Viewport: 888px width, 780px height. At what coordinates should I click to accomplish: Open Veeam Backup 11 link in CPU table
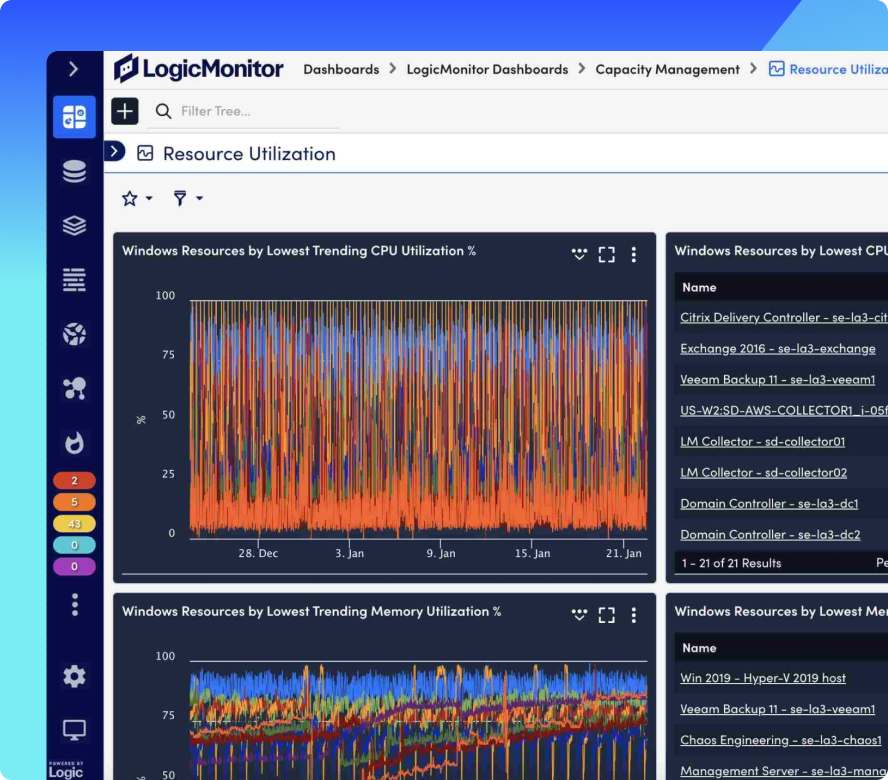[x=778, y=380]
